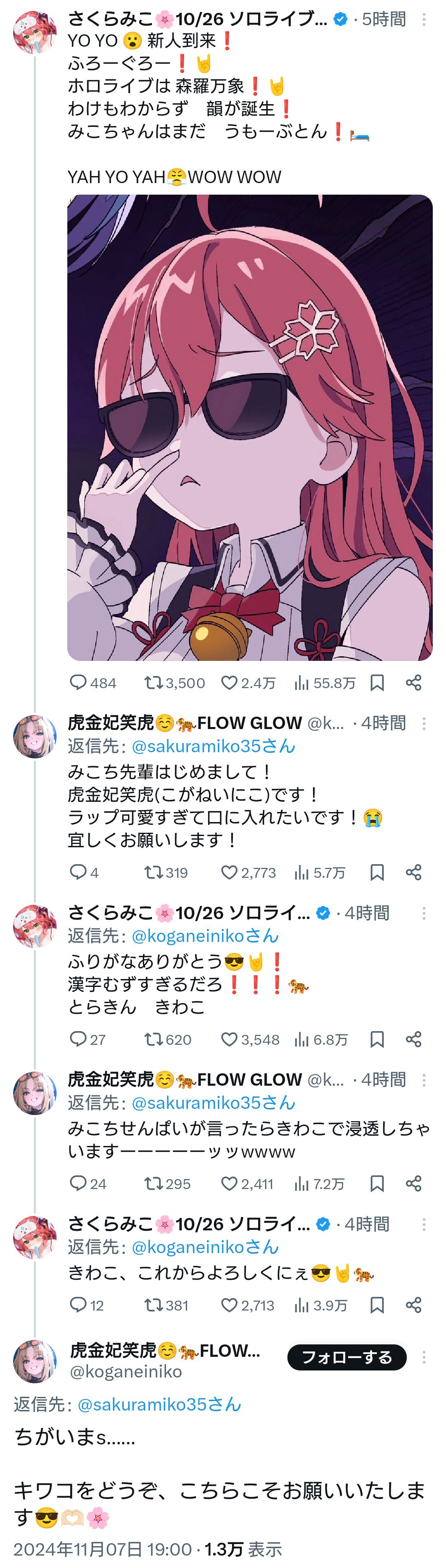Open the sunglasses Miko illustration
446x1568 pixels.
(x=249, y=427)
